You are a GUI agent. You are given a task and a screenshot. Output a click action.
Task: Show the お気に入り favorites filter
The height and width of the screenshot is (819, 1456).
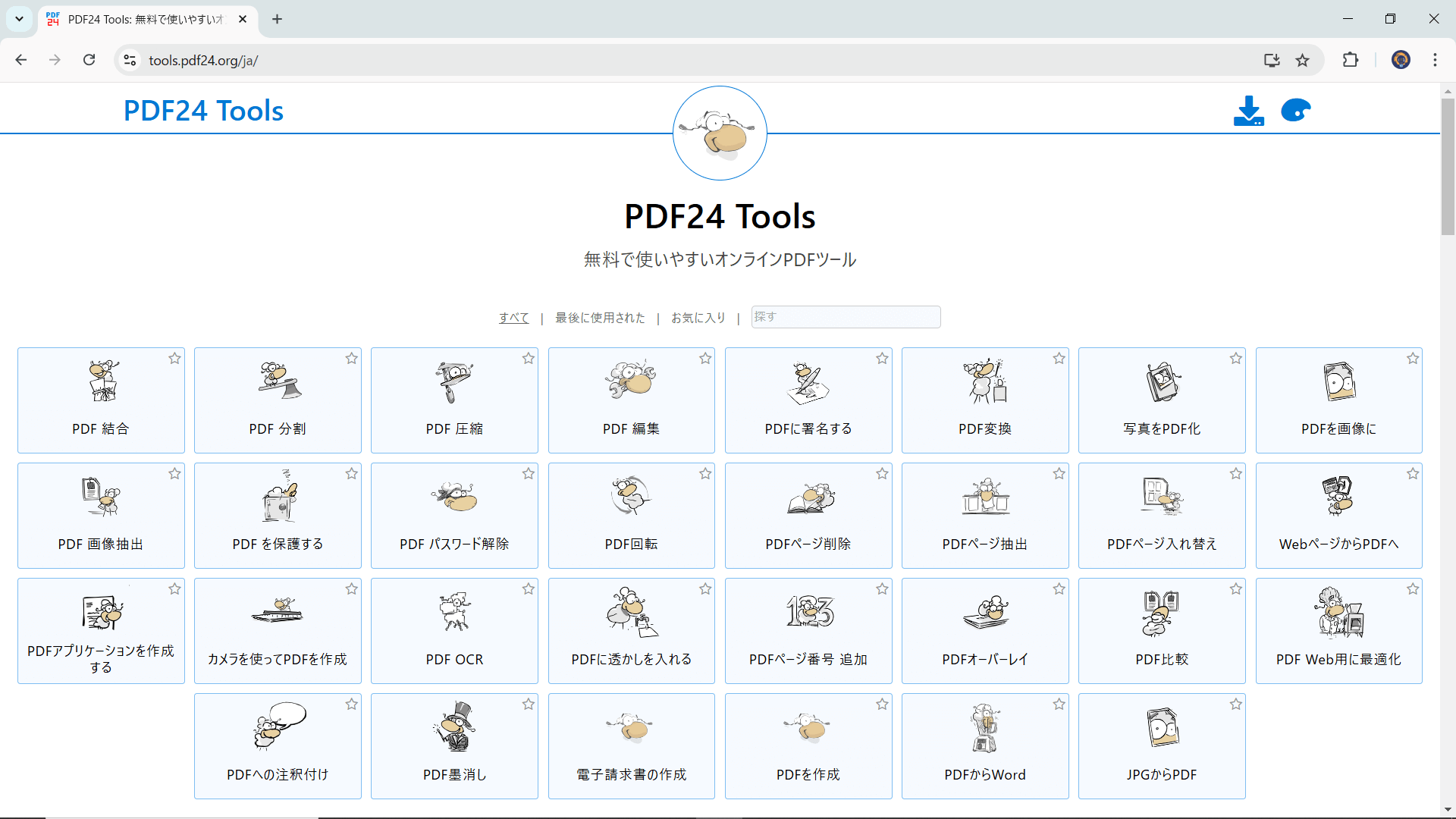pos(698,318)
